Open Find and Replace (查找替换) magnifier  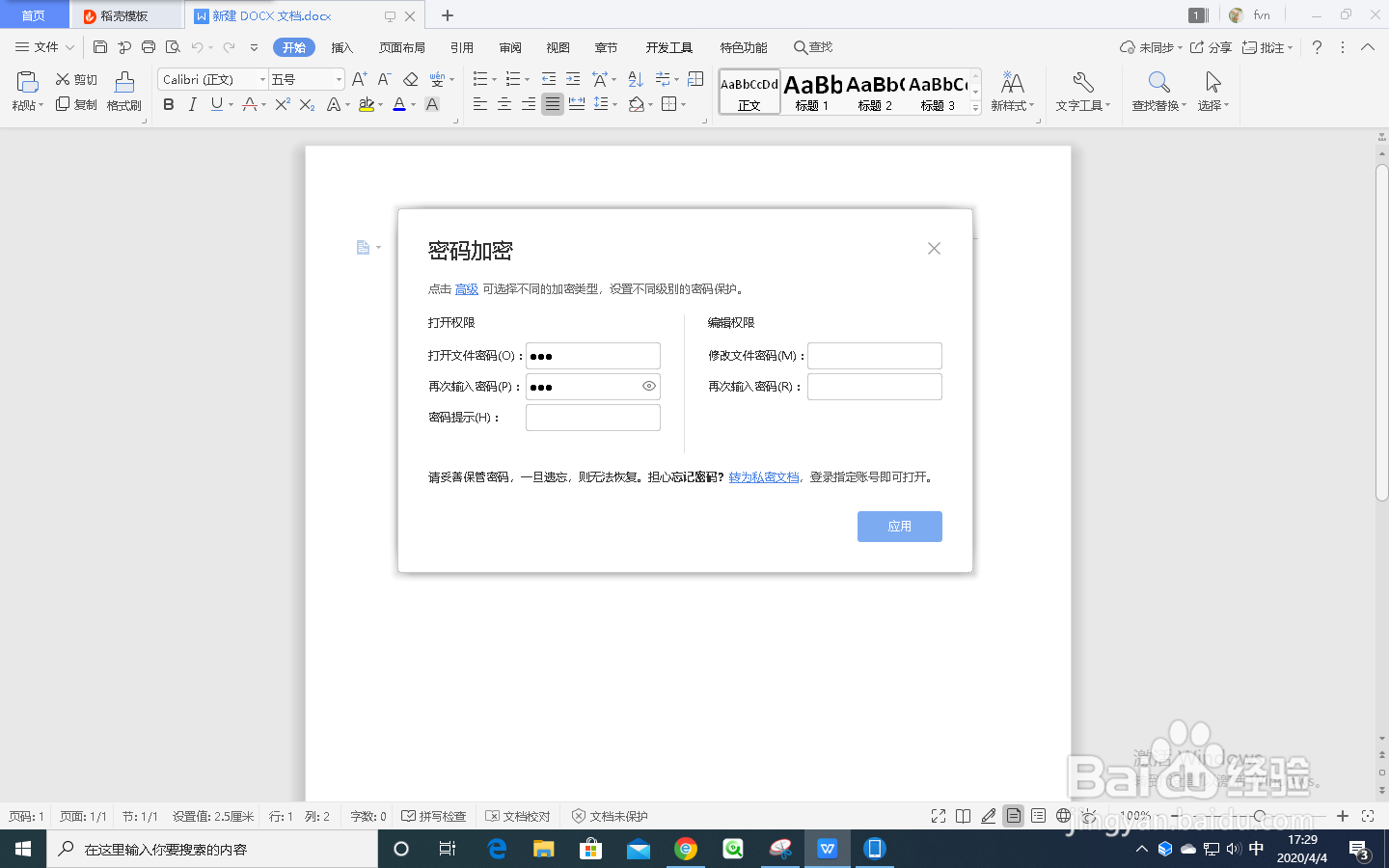point(1159,92)
